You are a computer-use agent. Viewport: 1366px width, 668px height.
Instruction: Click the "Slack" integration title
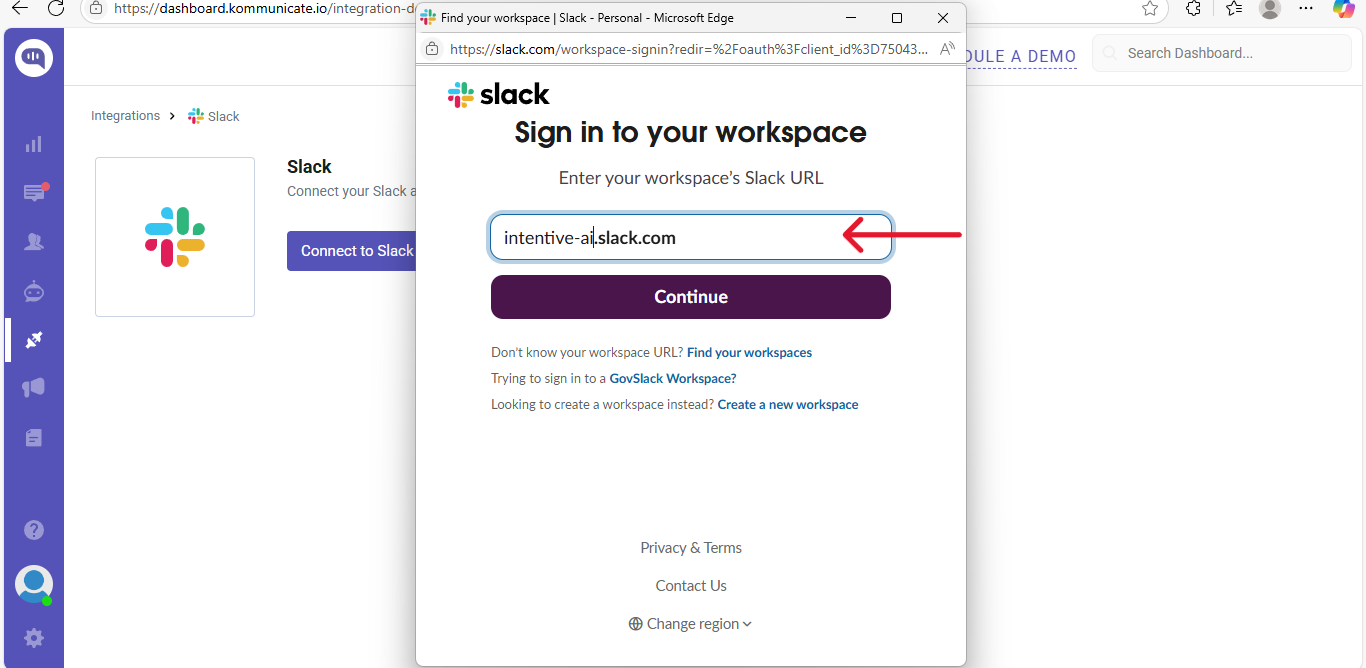pyautogui.click(x=309, y=167)
